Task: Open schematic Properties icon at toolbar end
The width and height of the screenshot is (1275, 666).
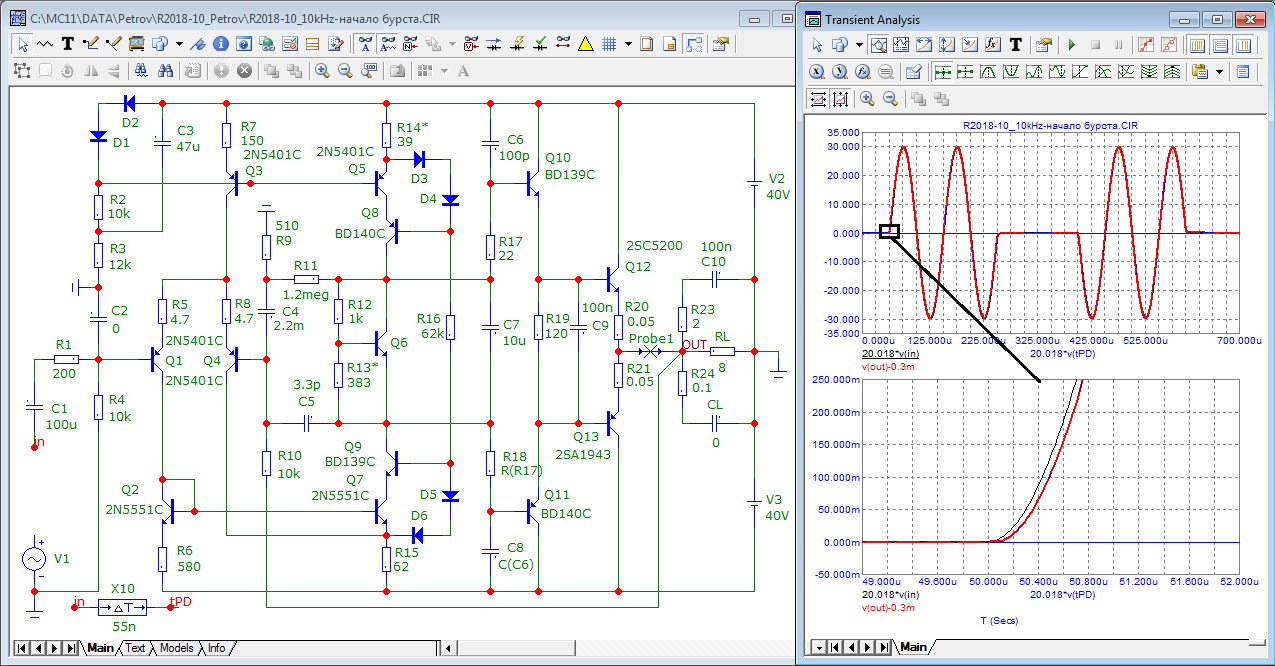Action: point(720,44)
